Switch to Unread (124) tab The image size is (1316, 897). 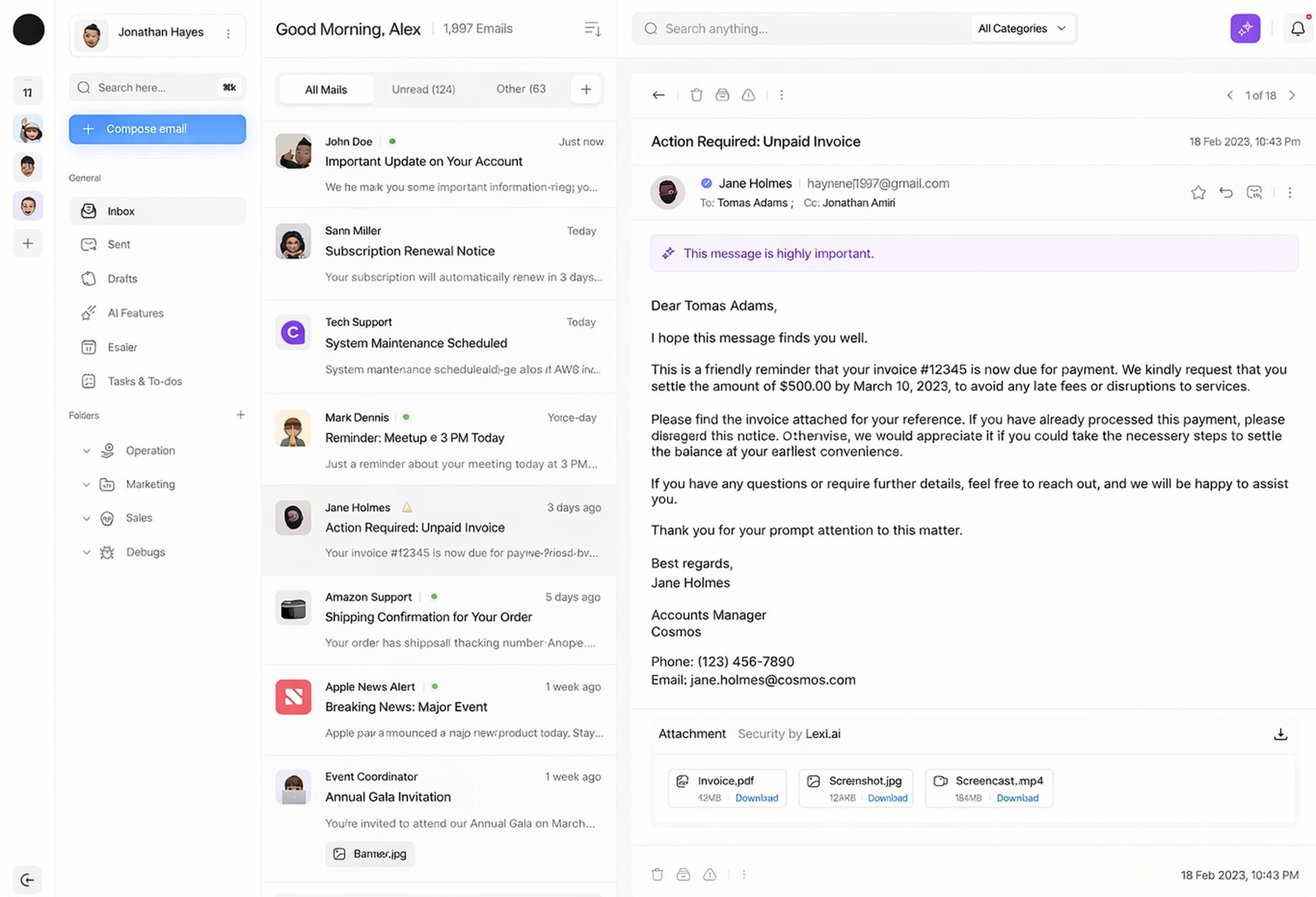(x=423, y=89)
